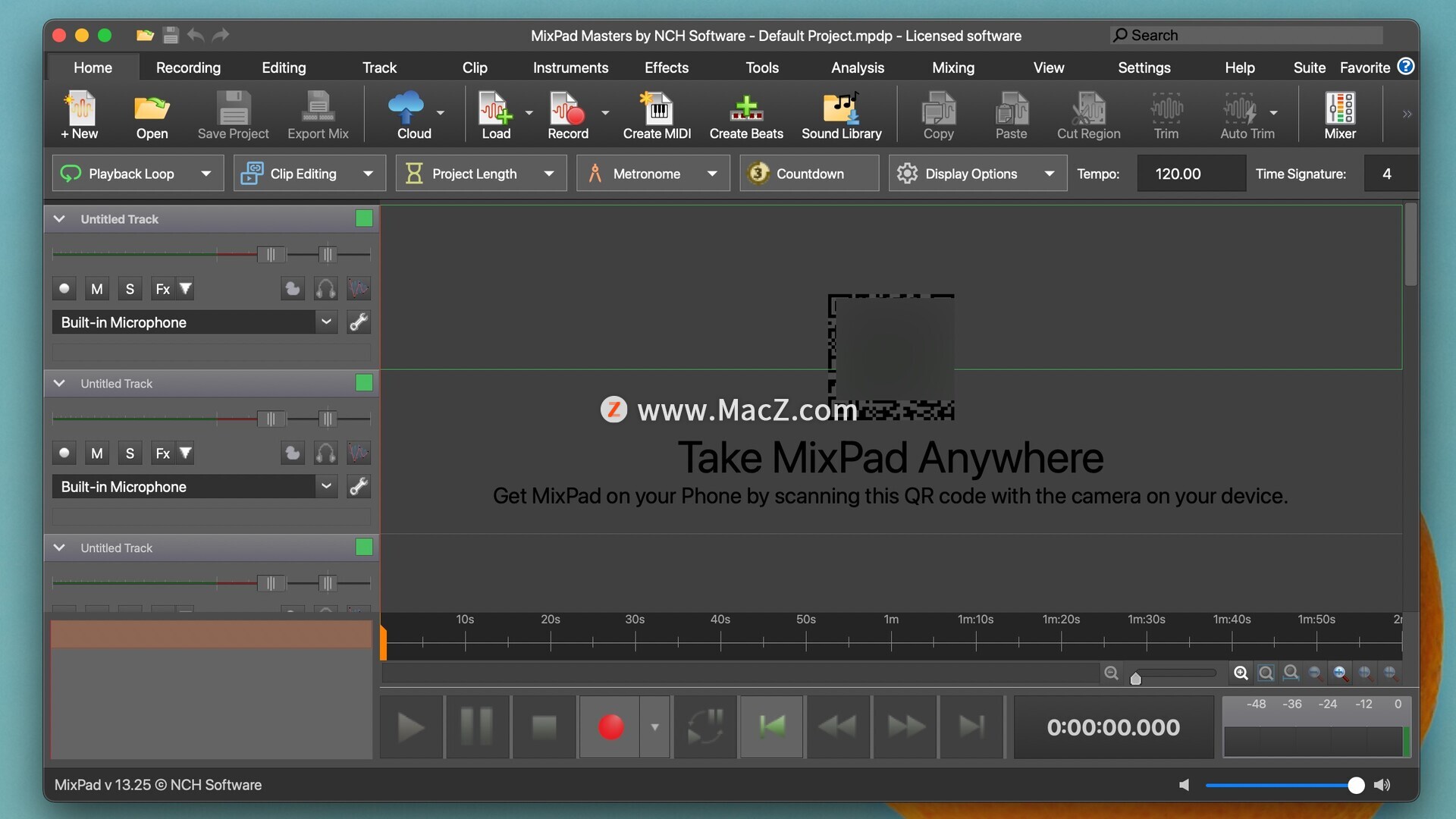Click the Create Beats icon
The width and height of the screenshot is (1456, 819).
tap(745, 115)
